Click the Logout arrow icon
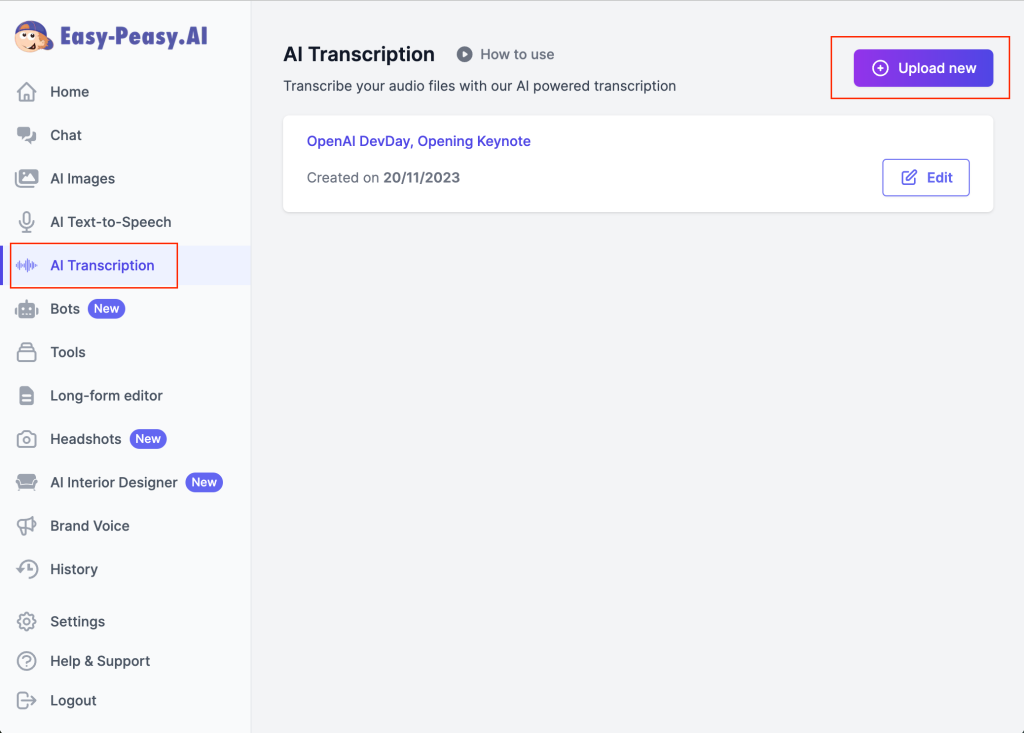Screen dimensions: 1024x733 pyautogui.click(x=27, y=701)
